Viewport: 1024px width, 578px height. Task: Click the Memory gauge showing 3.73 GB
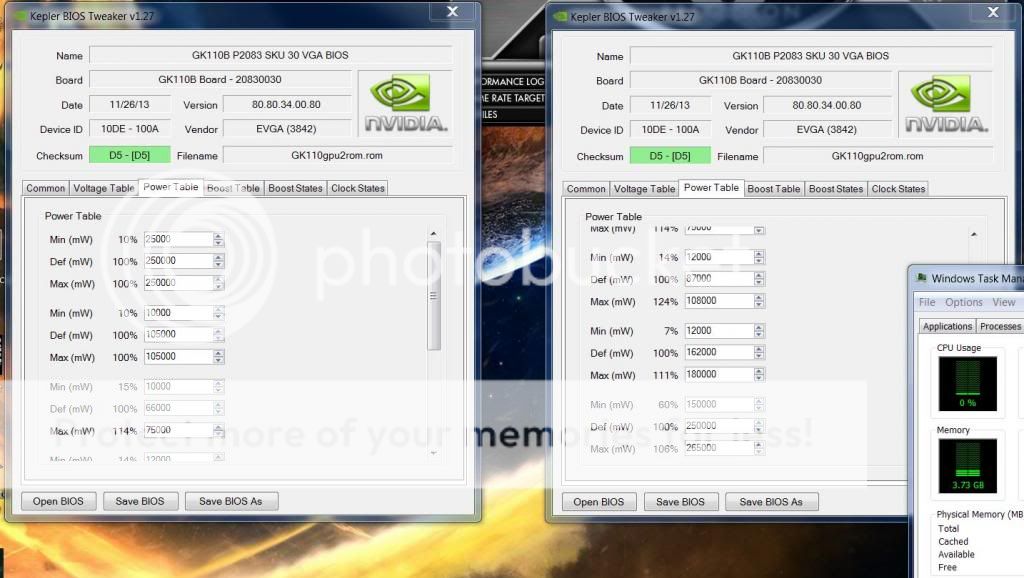[967, 465]
